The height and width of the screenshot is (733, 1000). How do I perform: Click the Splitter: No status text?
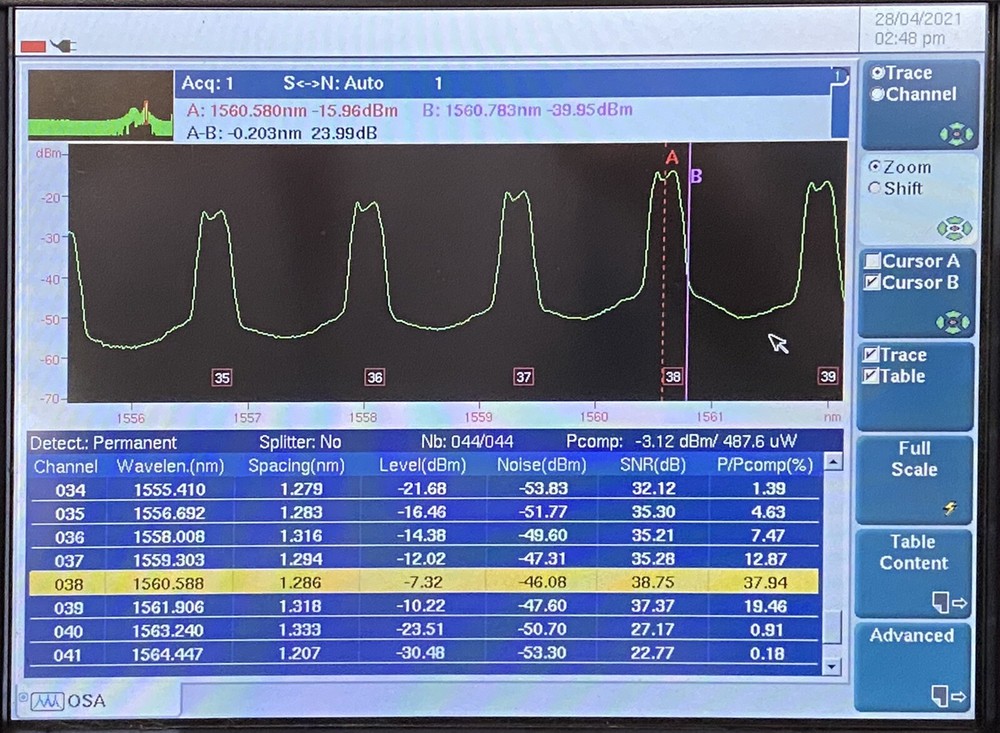(x=300, y=442)
